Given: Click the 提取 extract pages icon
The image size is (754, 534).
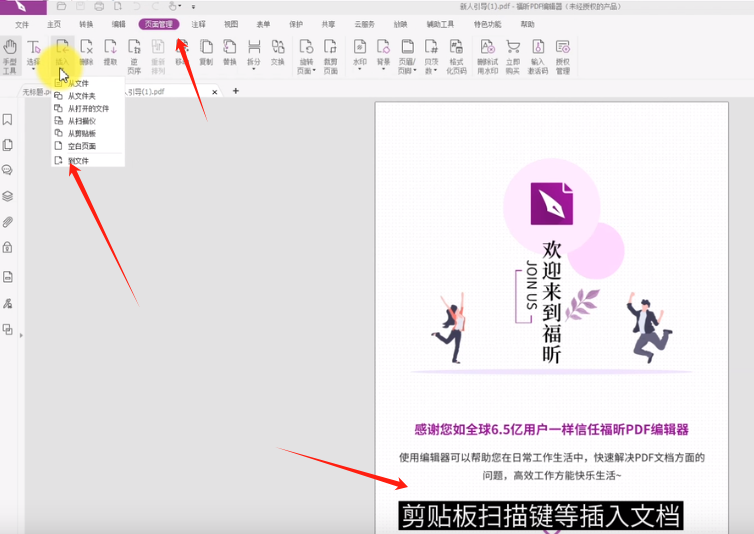Looking at the screenshot, I should click(x=110, y=52).
